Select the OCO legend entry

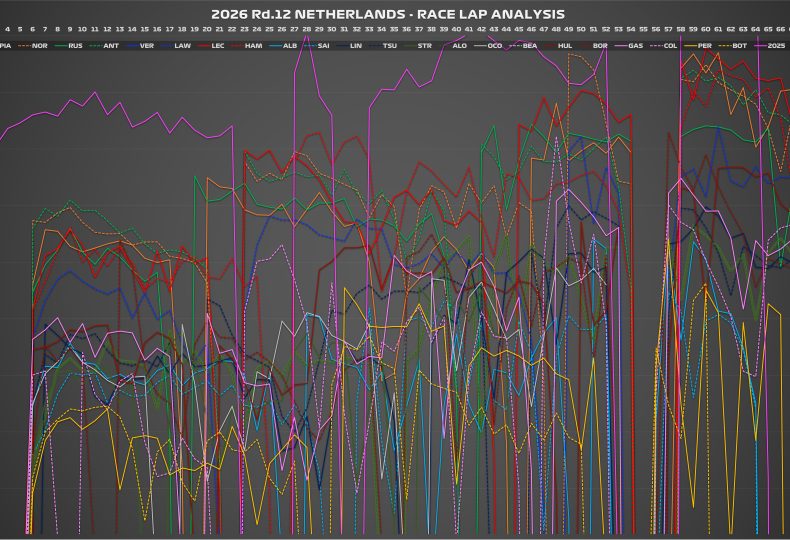[488, 46]
